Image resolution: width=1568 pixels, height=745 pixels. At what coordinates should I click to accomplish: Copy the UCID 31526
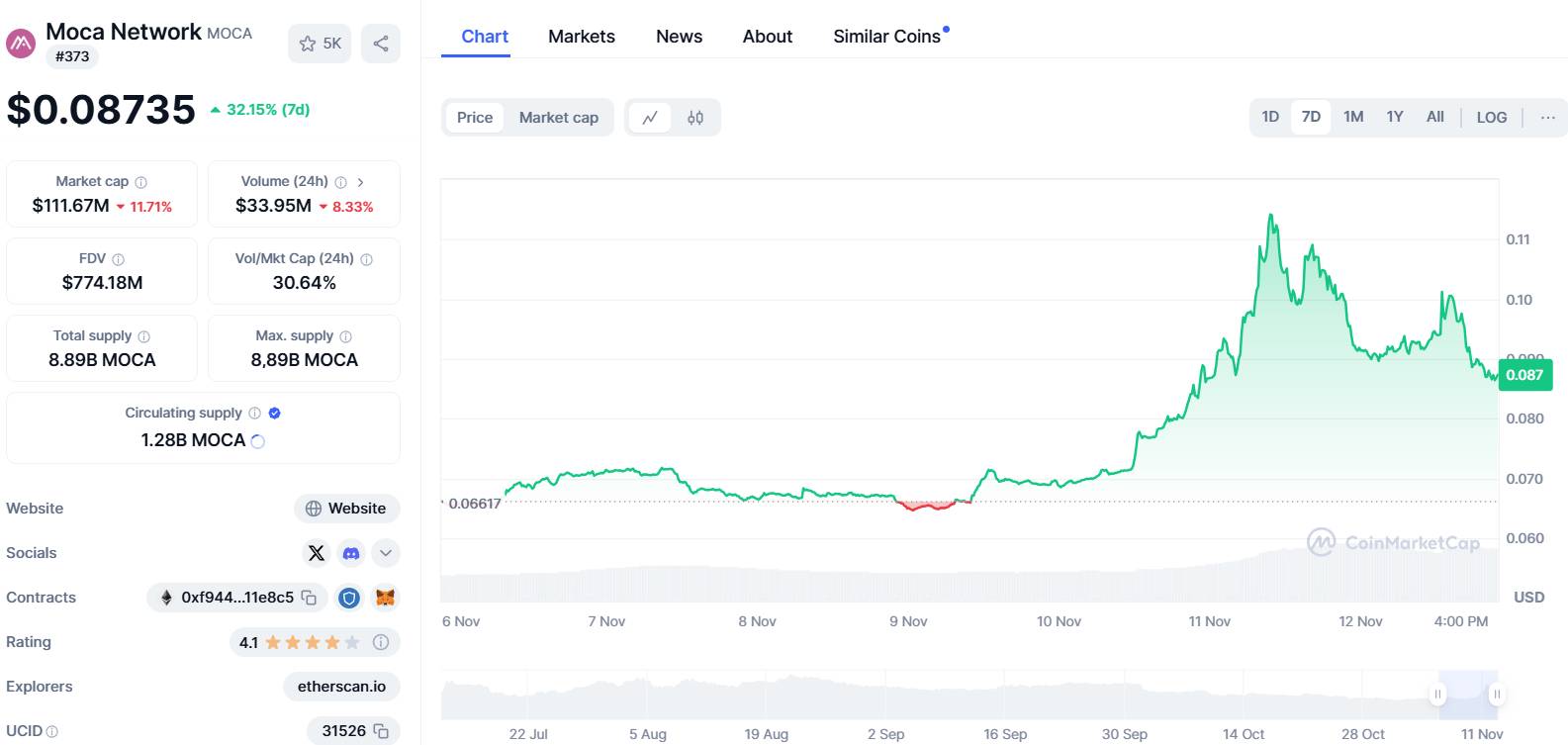pyautogui.click(x=381, y=731)
